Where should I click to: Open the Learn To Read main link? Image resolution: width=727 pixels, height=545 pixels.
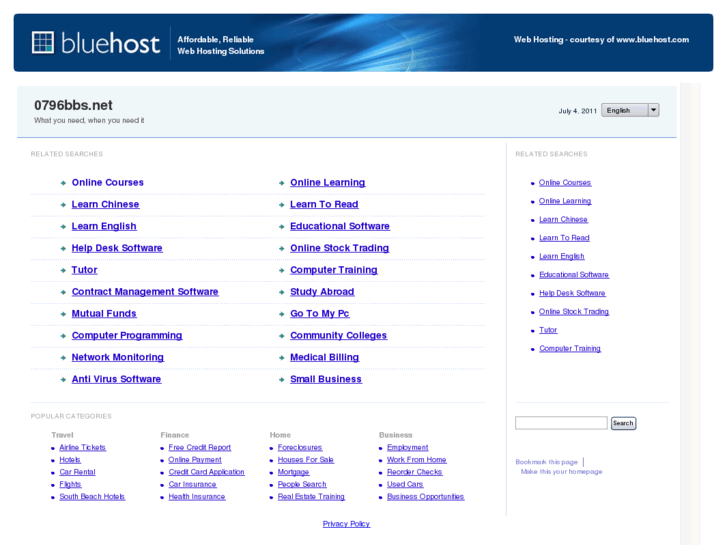(x=324, y=205)
